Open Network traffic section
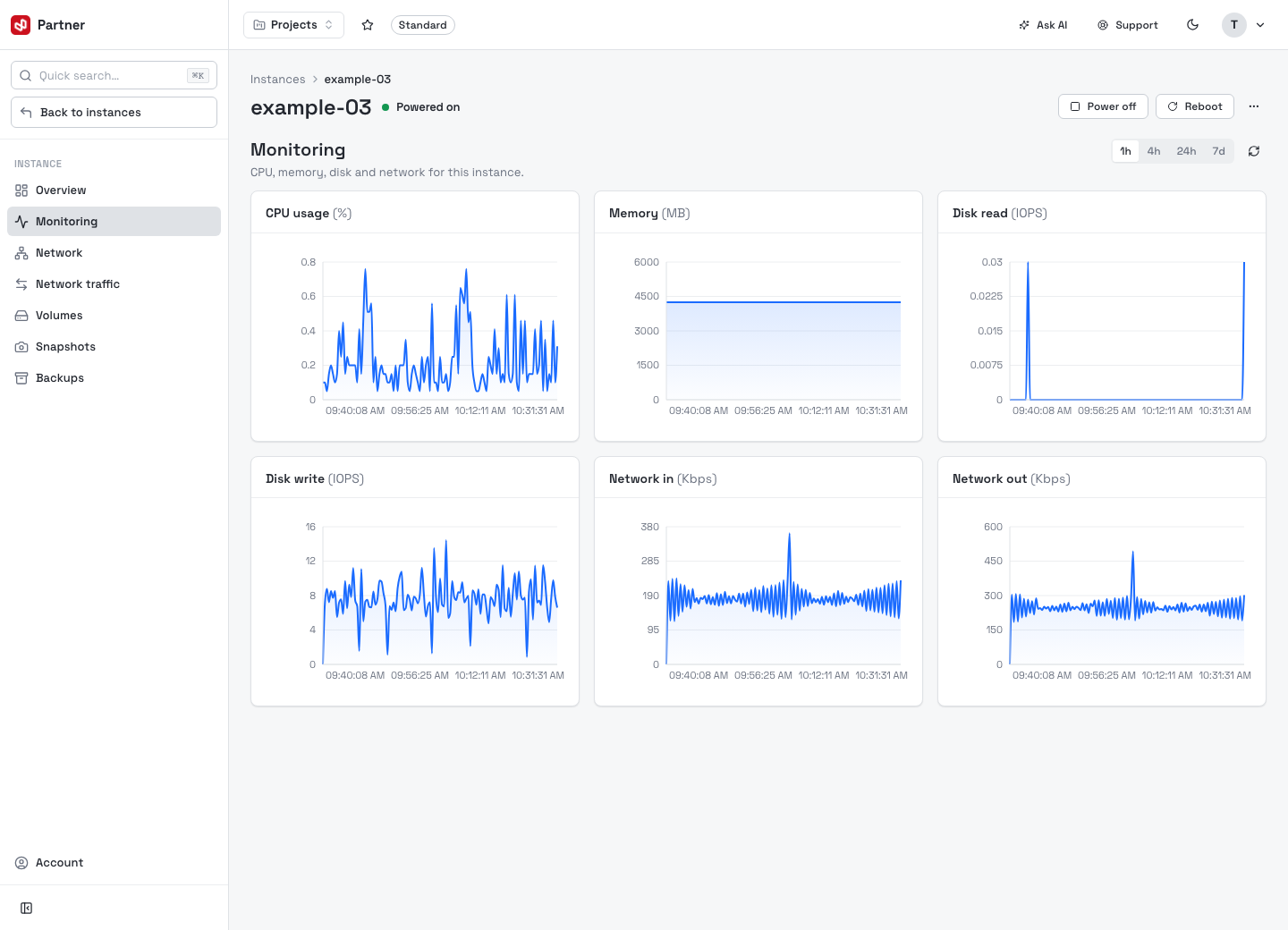Viewport: 1288px width, 930px height. pyautogui.click(x=114, y=284)
